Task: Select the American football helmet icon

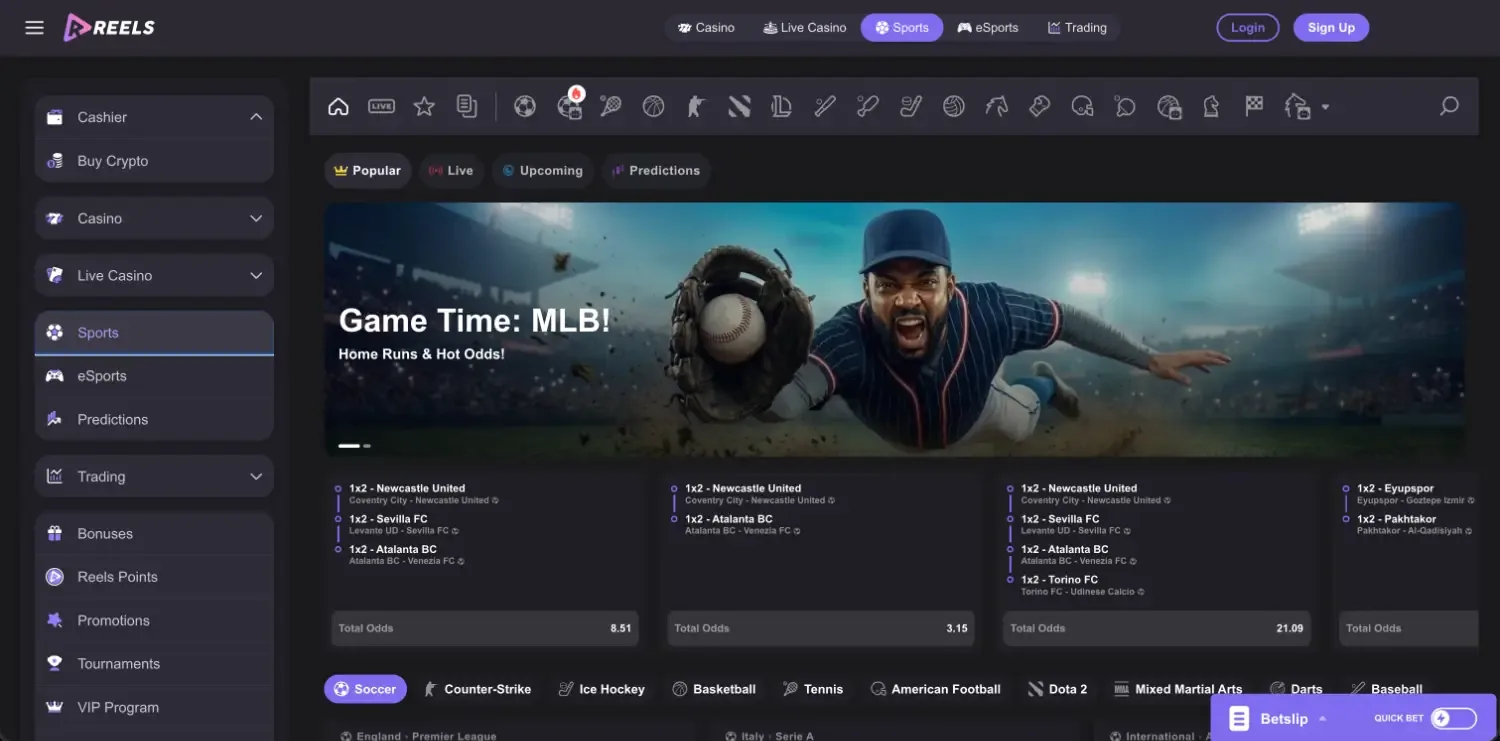Action: pos(1082,106)
